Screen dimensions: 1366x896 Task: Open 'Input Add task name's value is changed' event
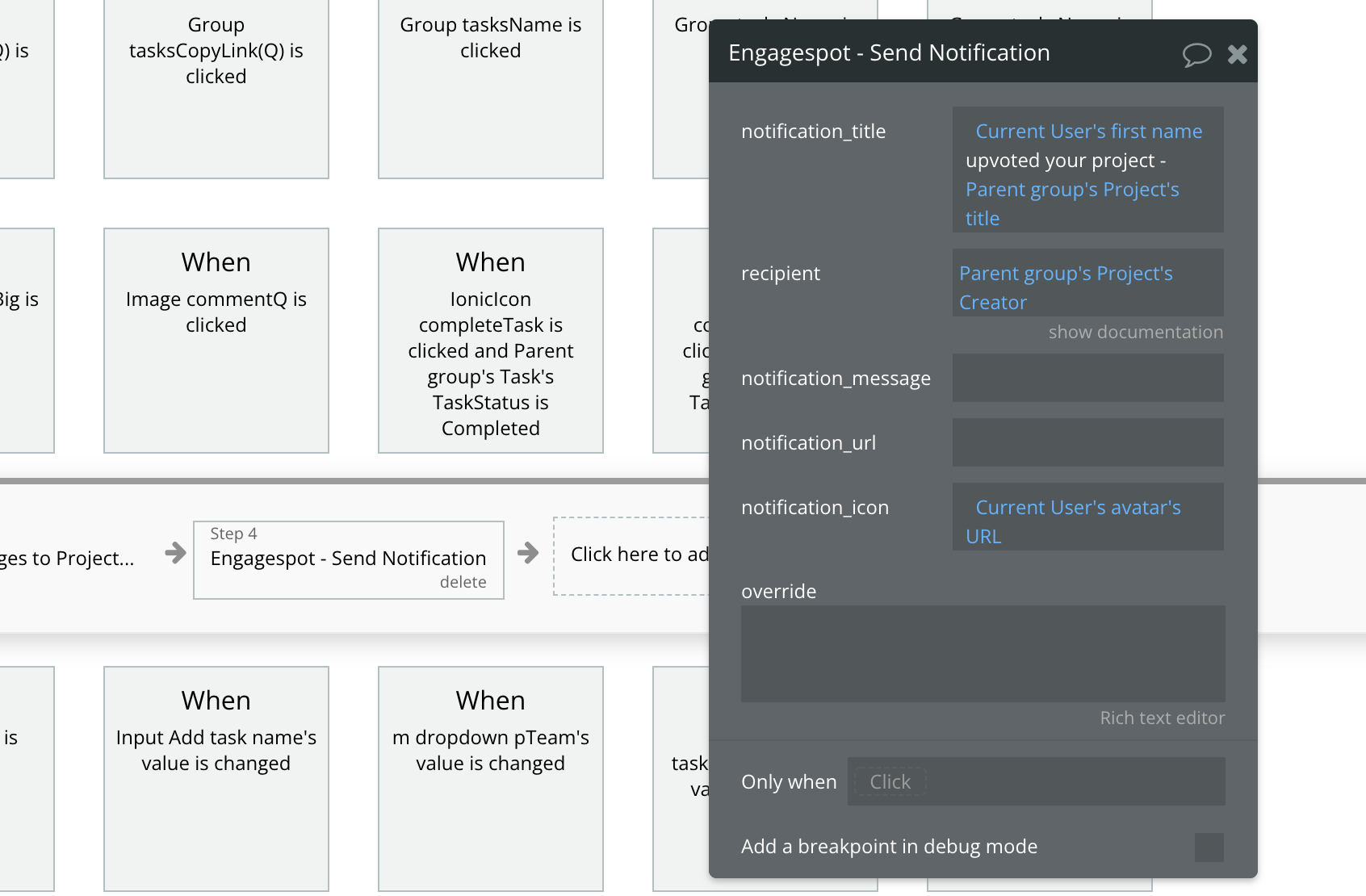[x=216, y=779]
